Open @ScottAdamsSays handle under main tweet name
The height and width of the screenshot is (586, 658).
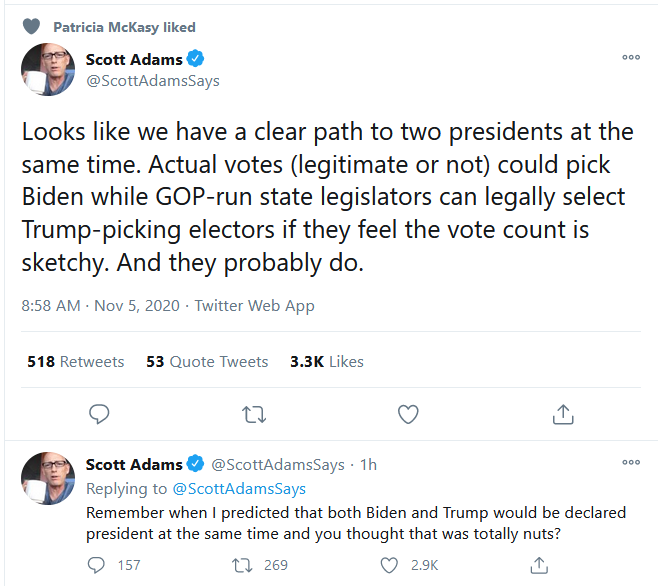[152, 80]
